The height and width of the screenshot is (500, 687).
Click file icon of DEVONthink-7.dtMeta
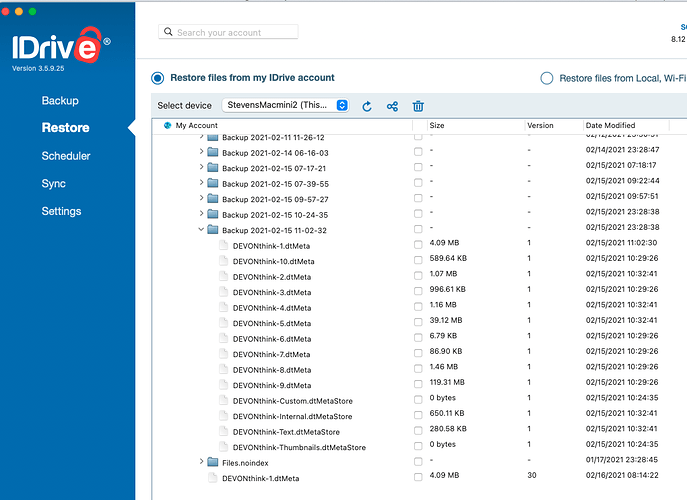223,354
